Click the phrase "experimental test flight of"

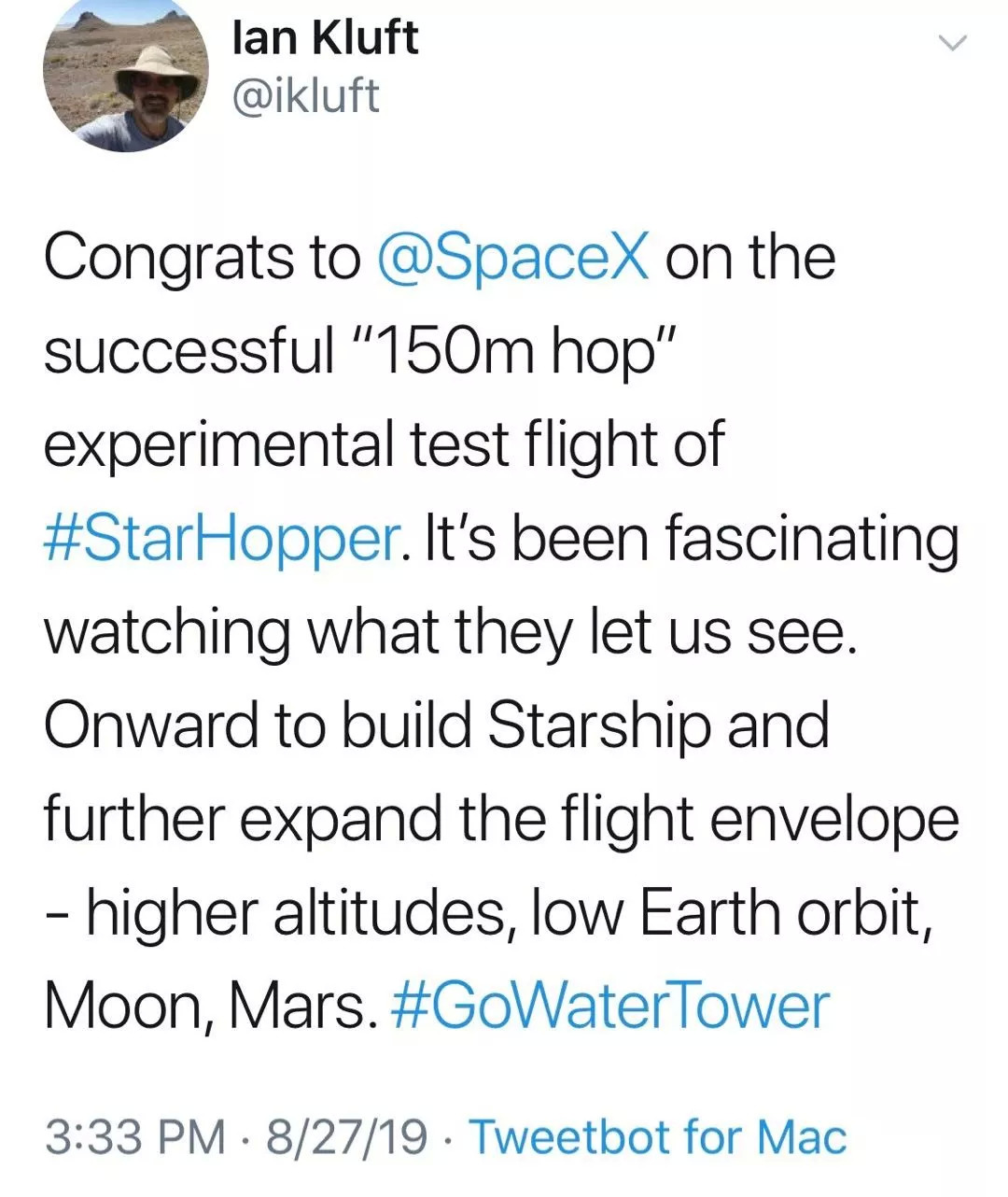click(x=384, y=445)
